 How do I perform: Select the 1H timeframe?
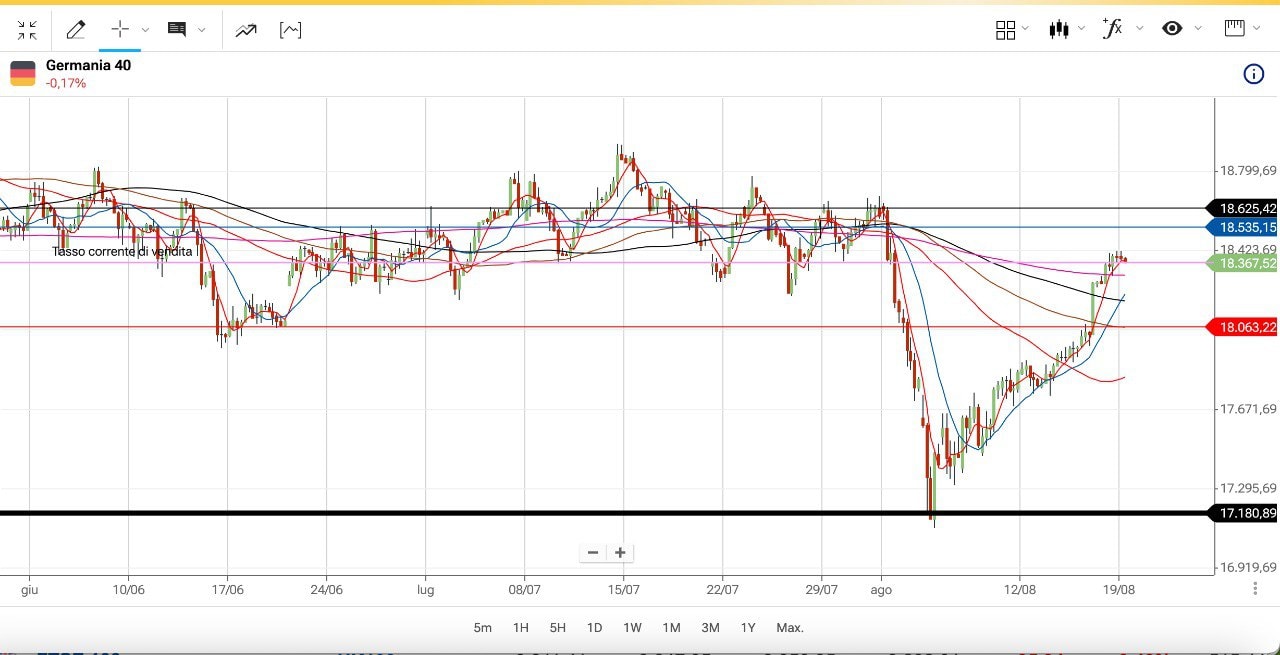coord(520,628)
